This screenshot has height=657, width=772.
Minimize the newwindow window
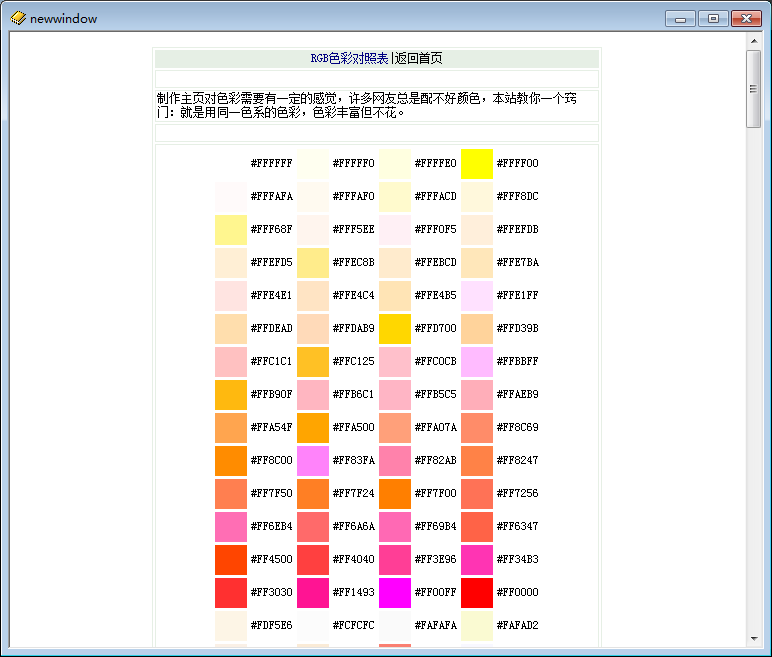point(681,18)
